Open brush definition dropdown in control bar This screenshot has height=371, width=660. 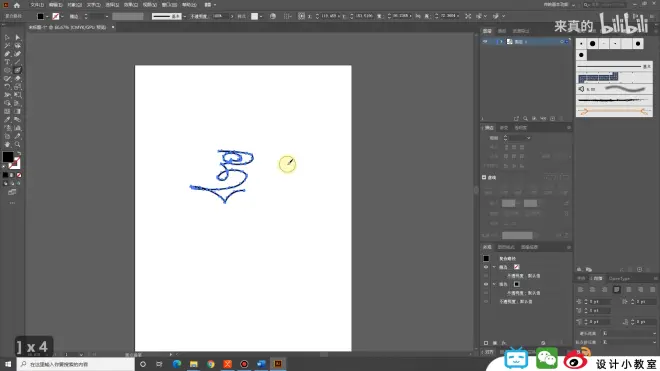(184, 16)
